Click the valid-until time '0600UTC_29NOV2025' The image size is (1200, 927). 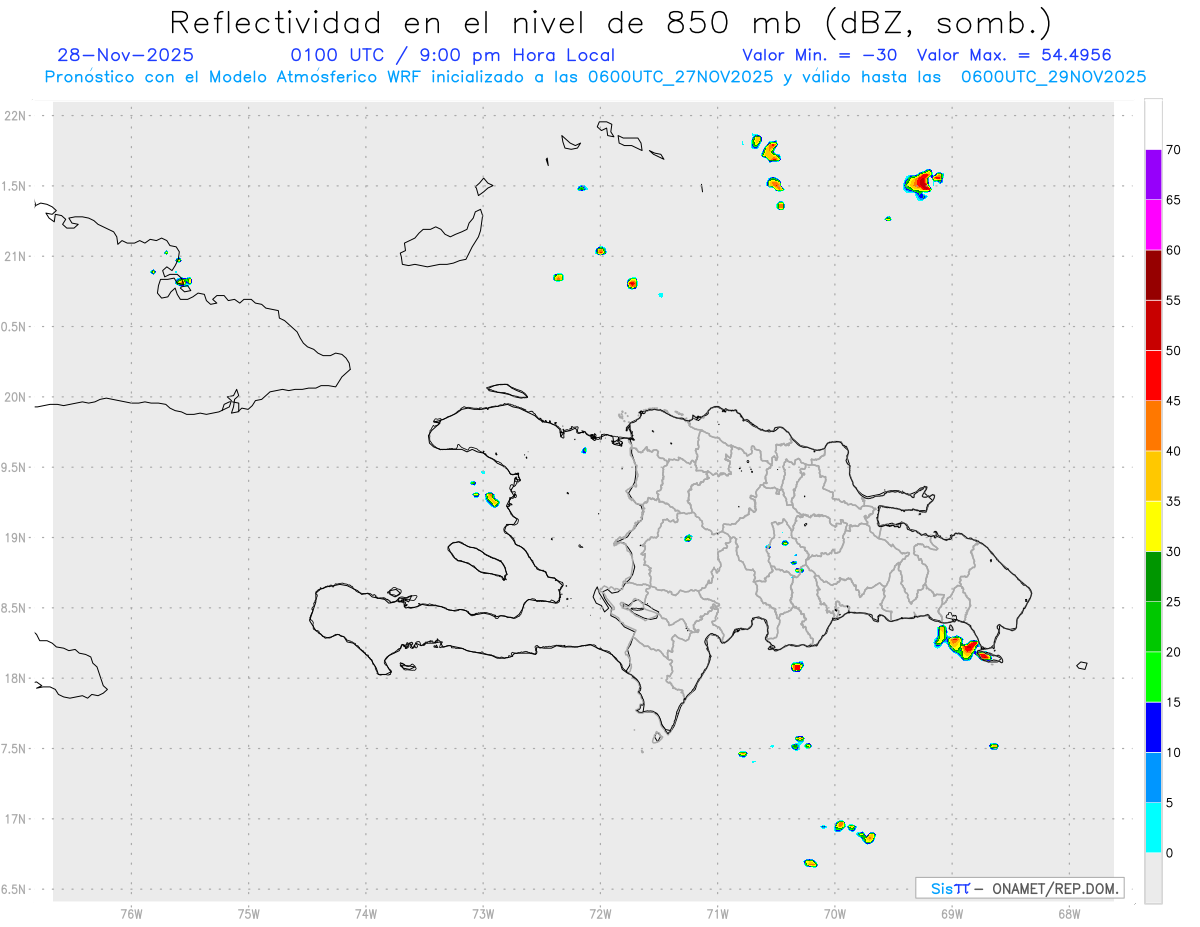(1054, 77)
